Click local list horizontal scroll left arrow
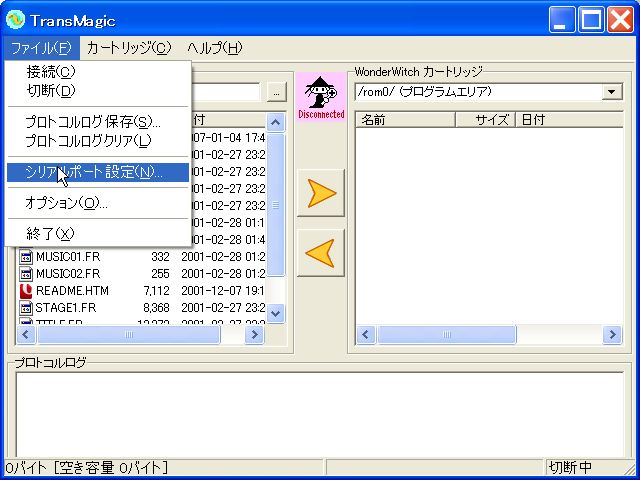The image size is (640, 480). (26, 335)
